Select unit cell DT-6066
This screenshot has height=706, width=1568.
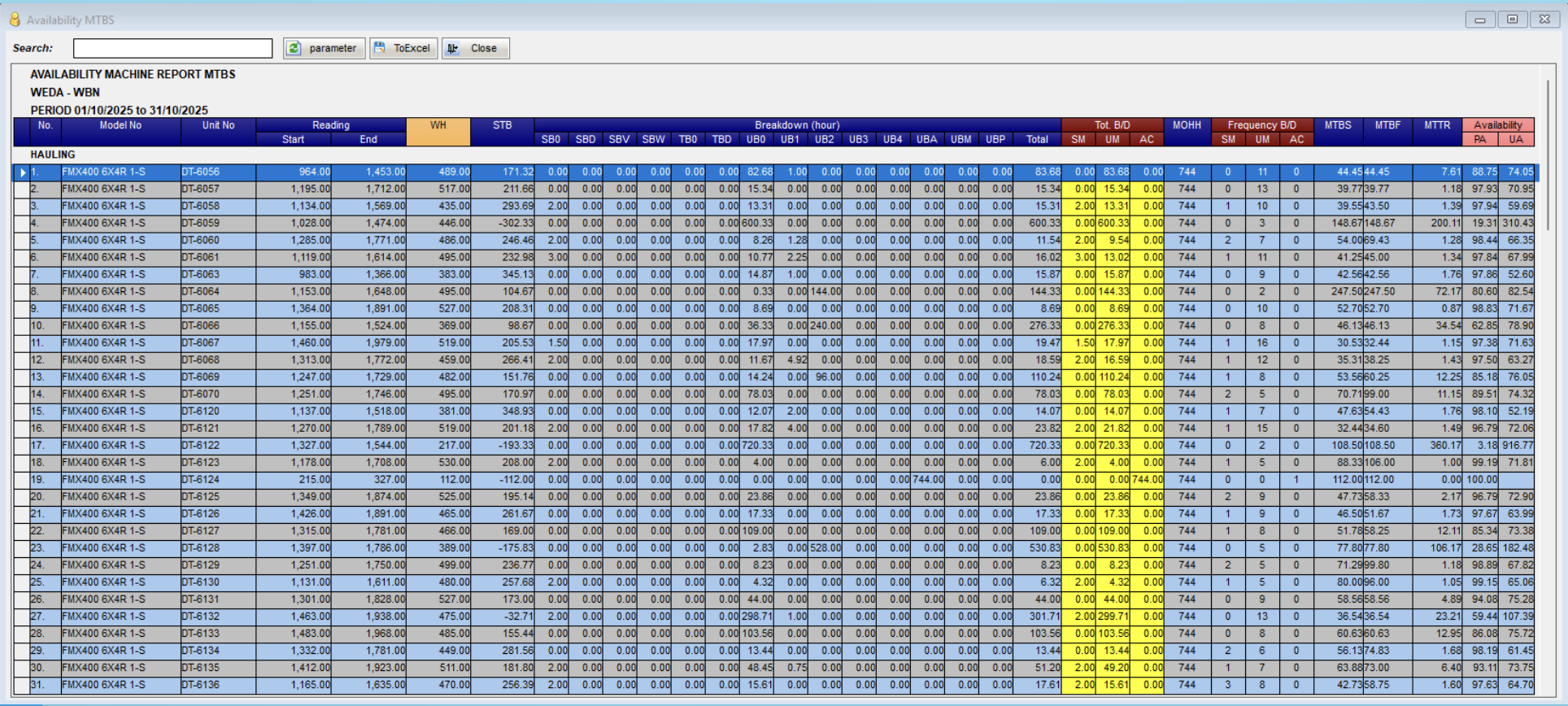point(218,325)
